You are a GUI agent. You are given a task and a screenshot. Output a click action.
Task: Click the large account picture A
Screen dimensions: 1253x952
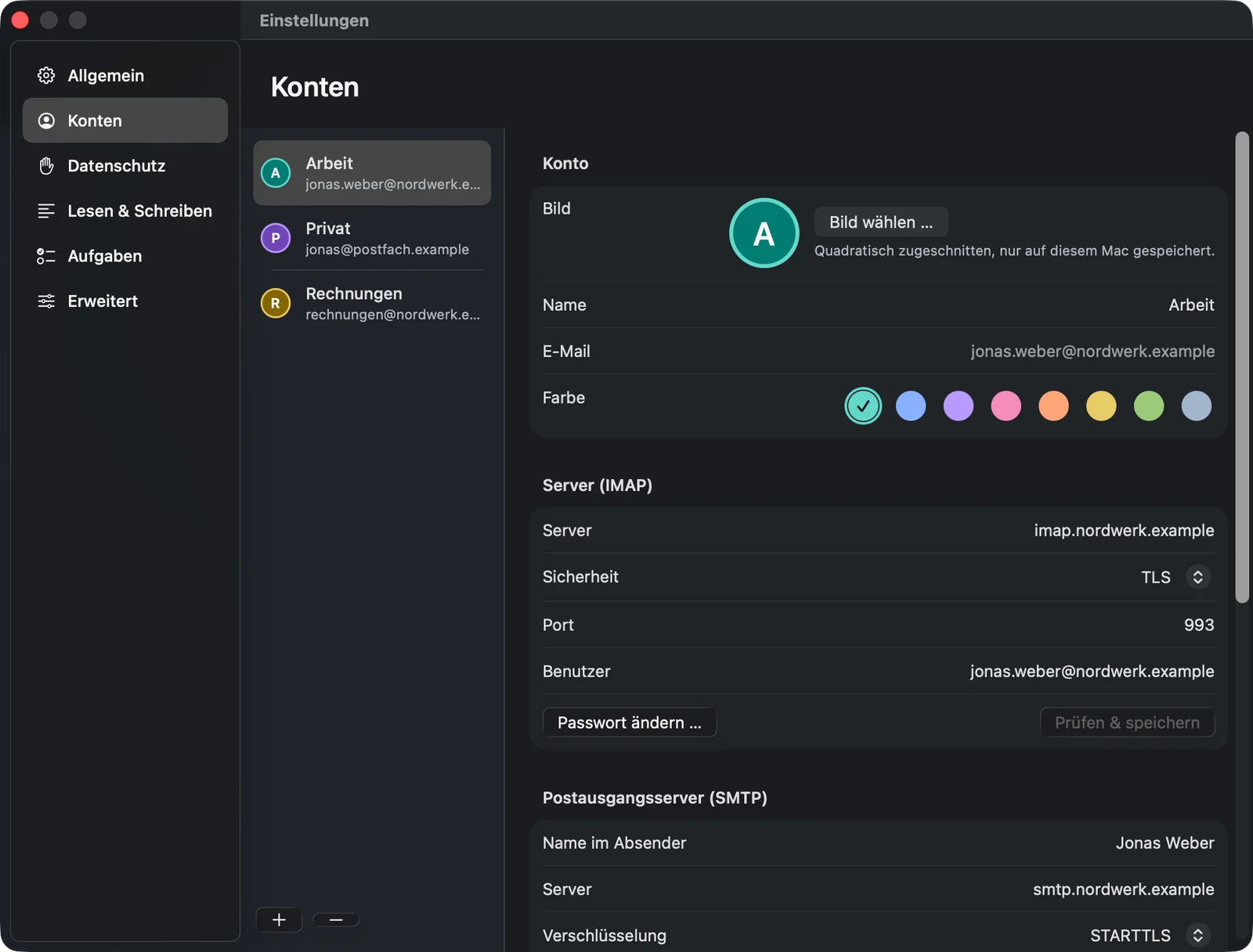764,233
